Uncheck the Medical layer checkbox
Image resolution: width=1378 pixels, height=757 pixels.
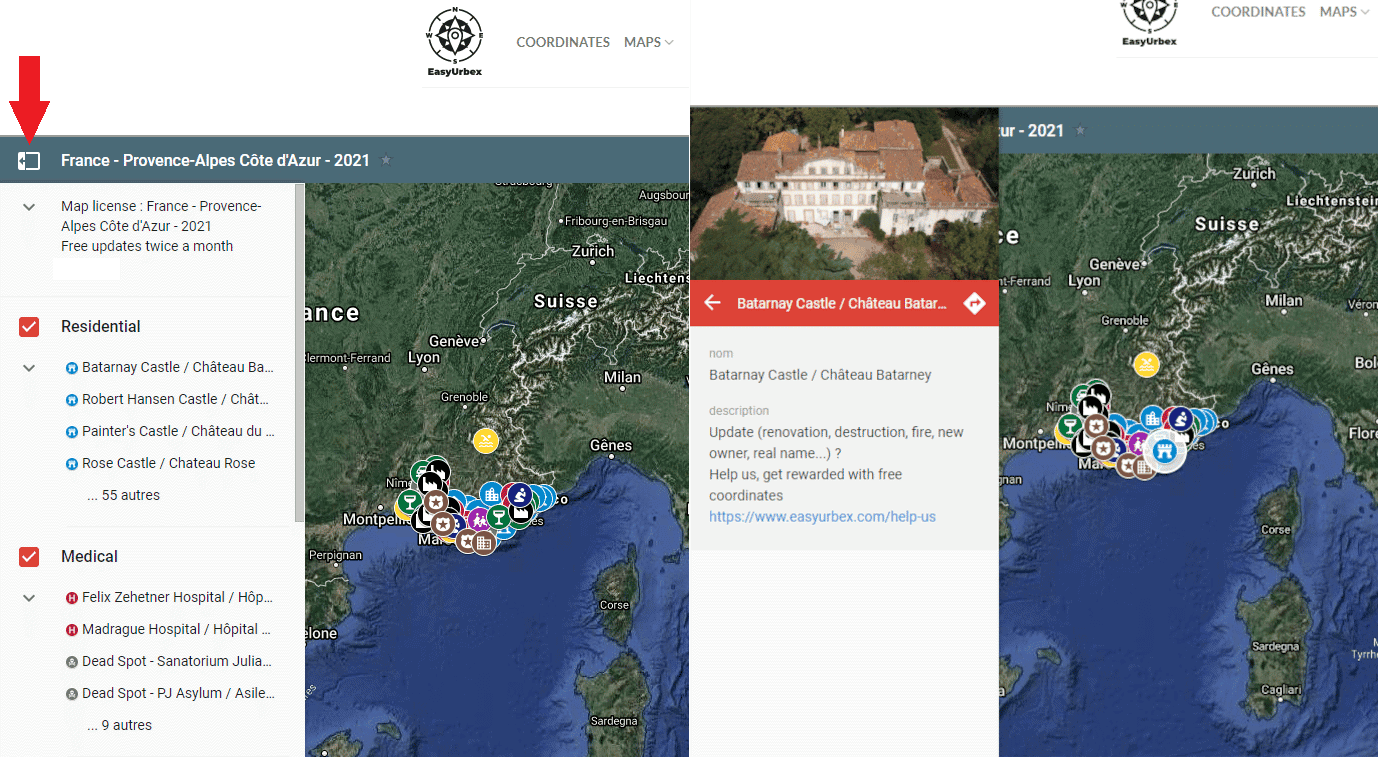tap(29, 557)
